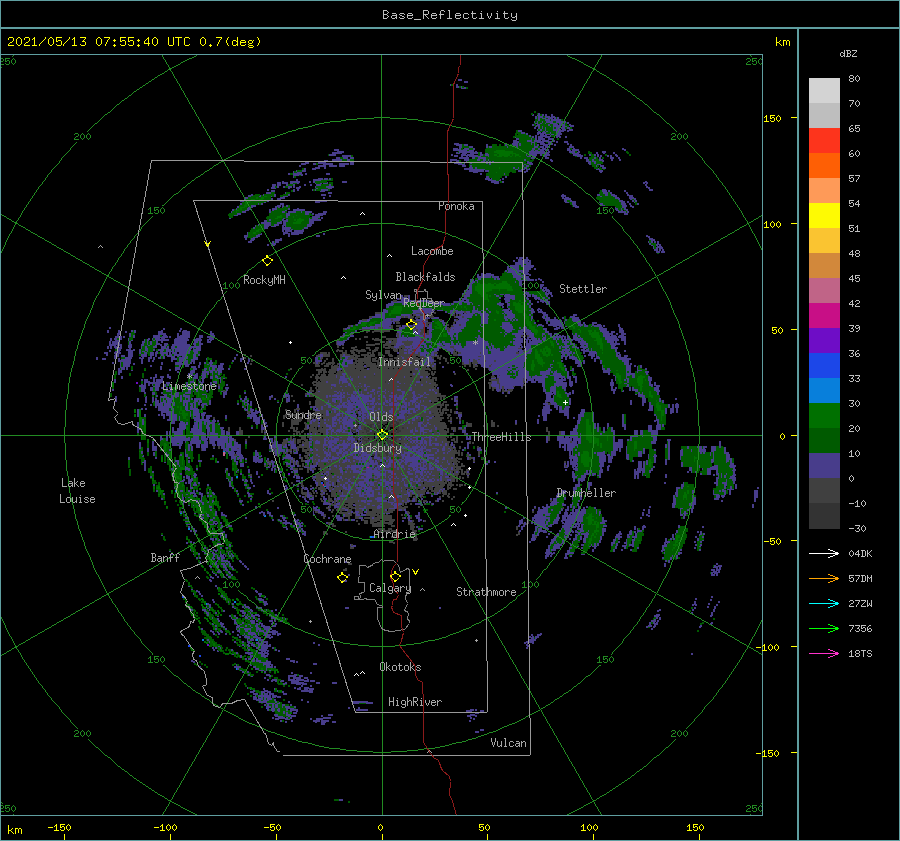
Task: Click the yellow marker near RockyMH
Action: coord(267,261)
